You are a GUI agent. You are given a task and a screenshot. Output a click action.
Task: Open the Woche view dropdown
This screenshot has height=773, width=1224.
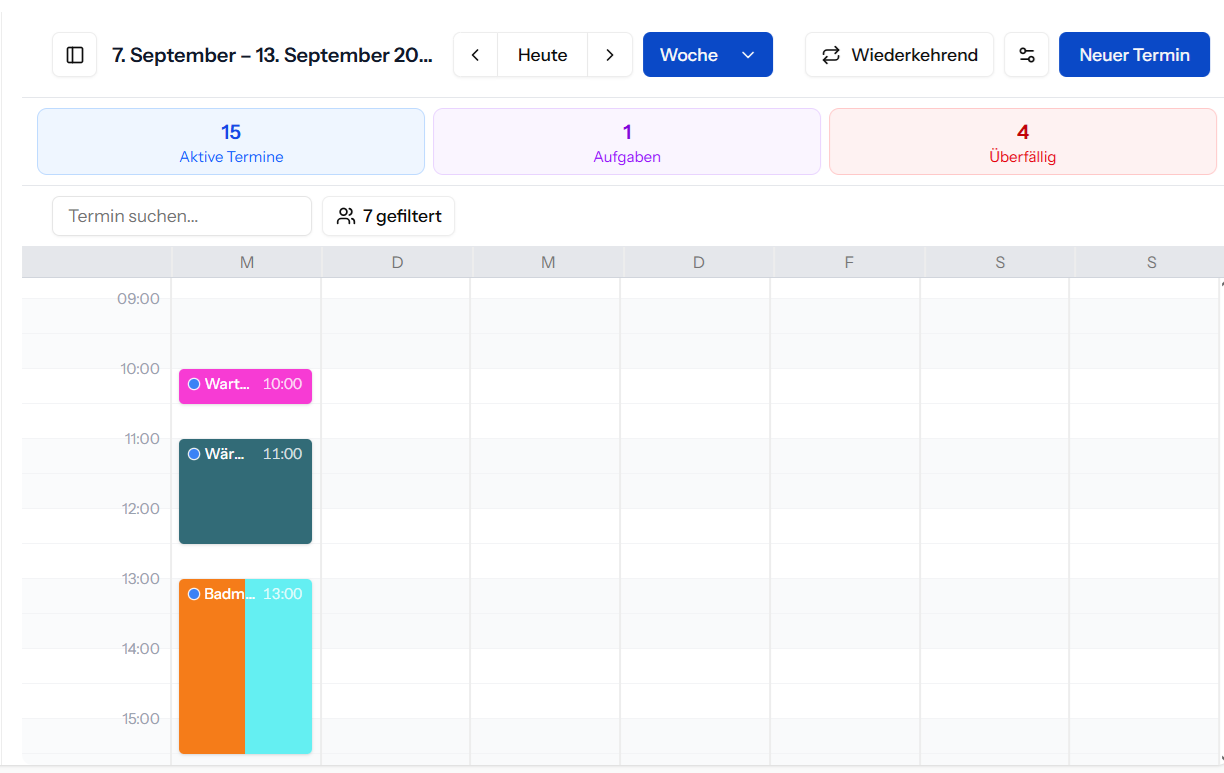pos(708,55)
